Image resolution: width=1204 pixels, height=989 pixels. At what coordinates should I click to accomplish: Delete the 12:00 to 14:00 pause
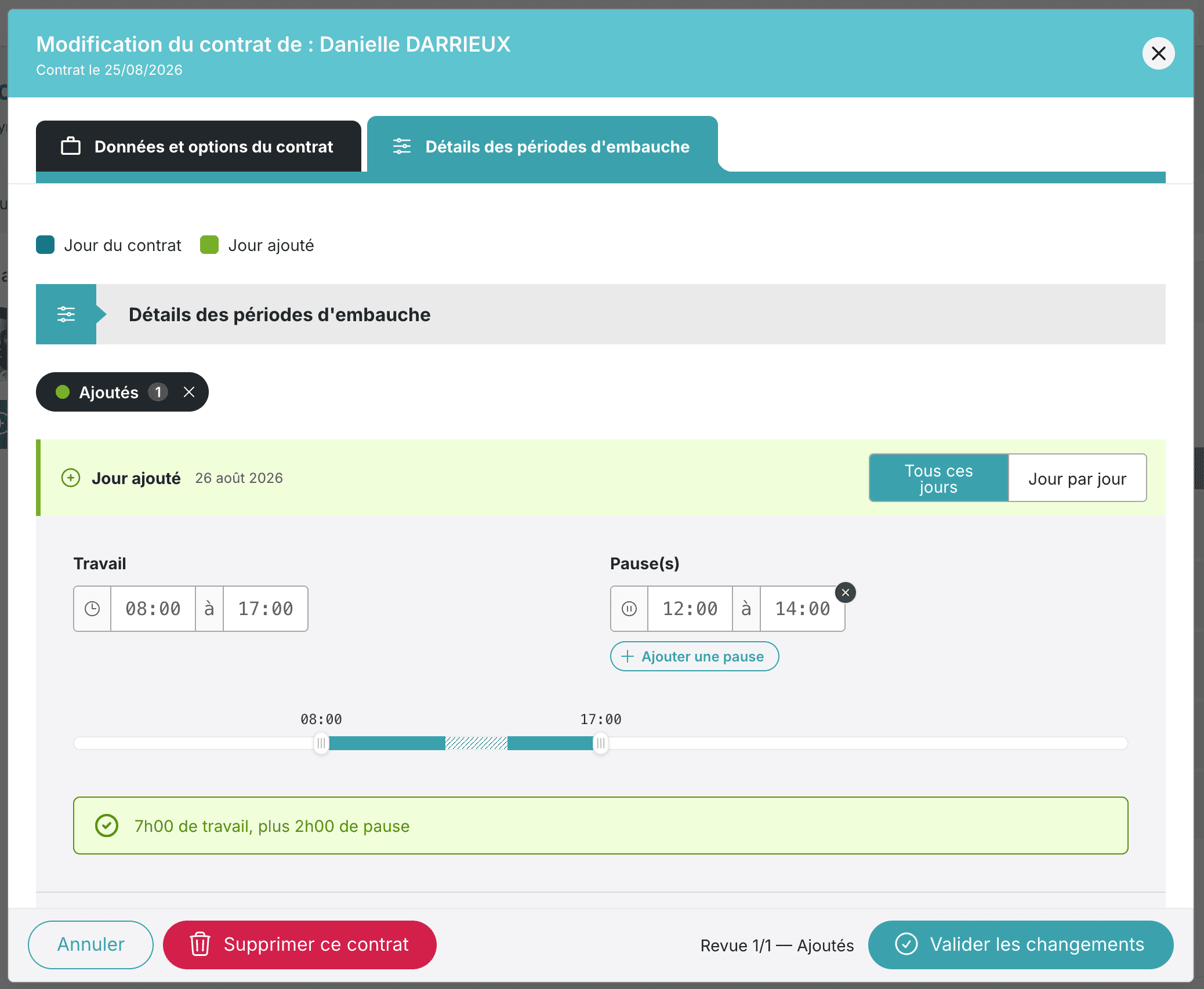pyautogui.click(x=846, y=592)
